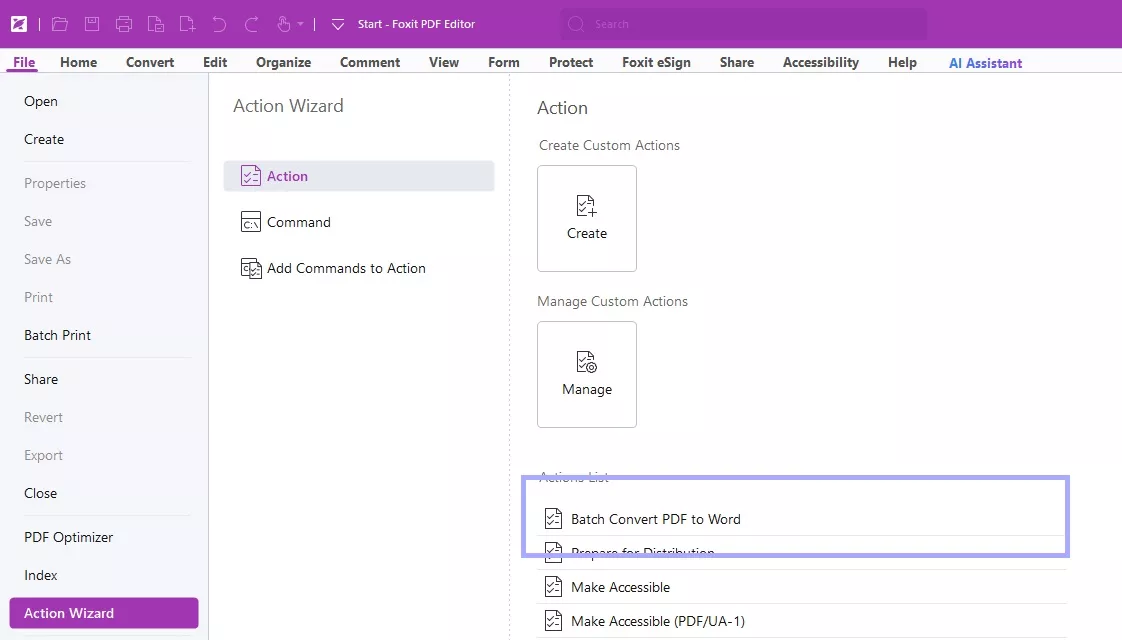Open a file using the folder toolbar icon
The image size is (1122, 640).
coord(59,23)
